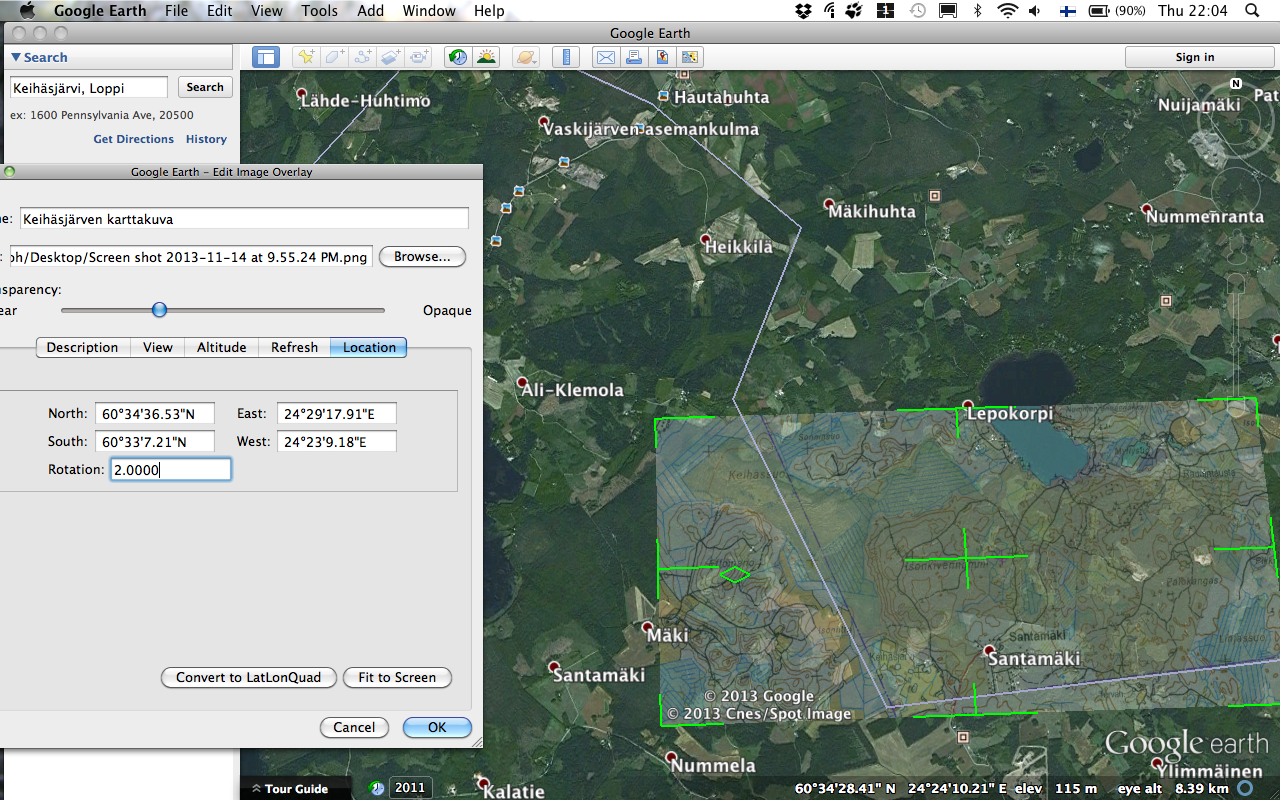Click the Search button
Viewport: 1280px width, 800px height.
[x=205, y=87]
